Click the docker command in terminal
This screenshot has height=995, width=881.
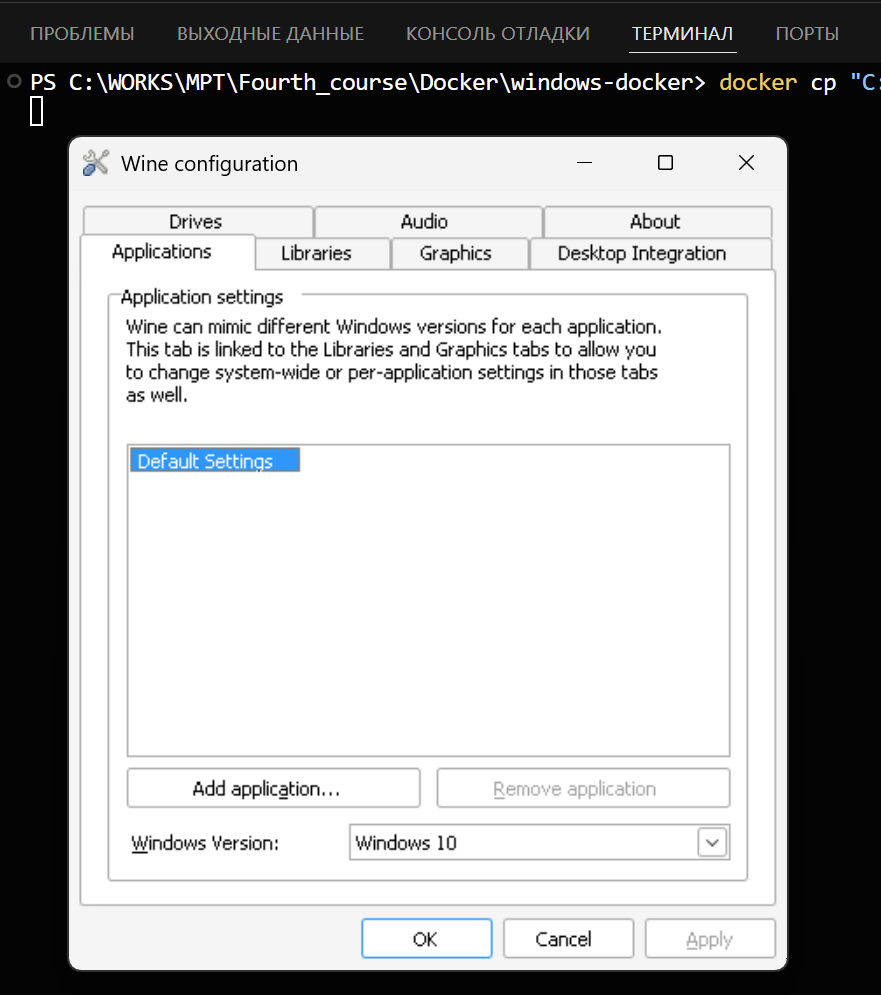[x=758, y=82]
